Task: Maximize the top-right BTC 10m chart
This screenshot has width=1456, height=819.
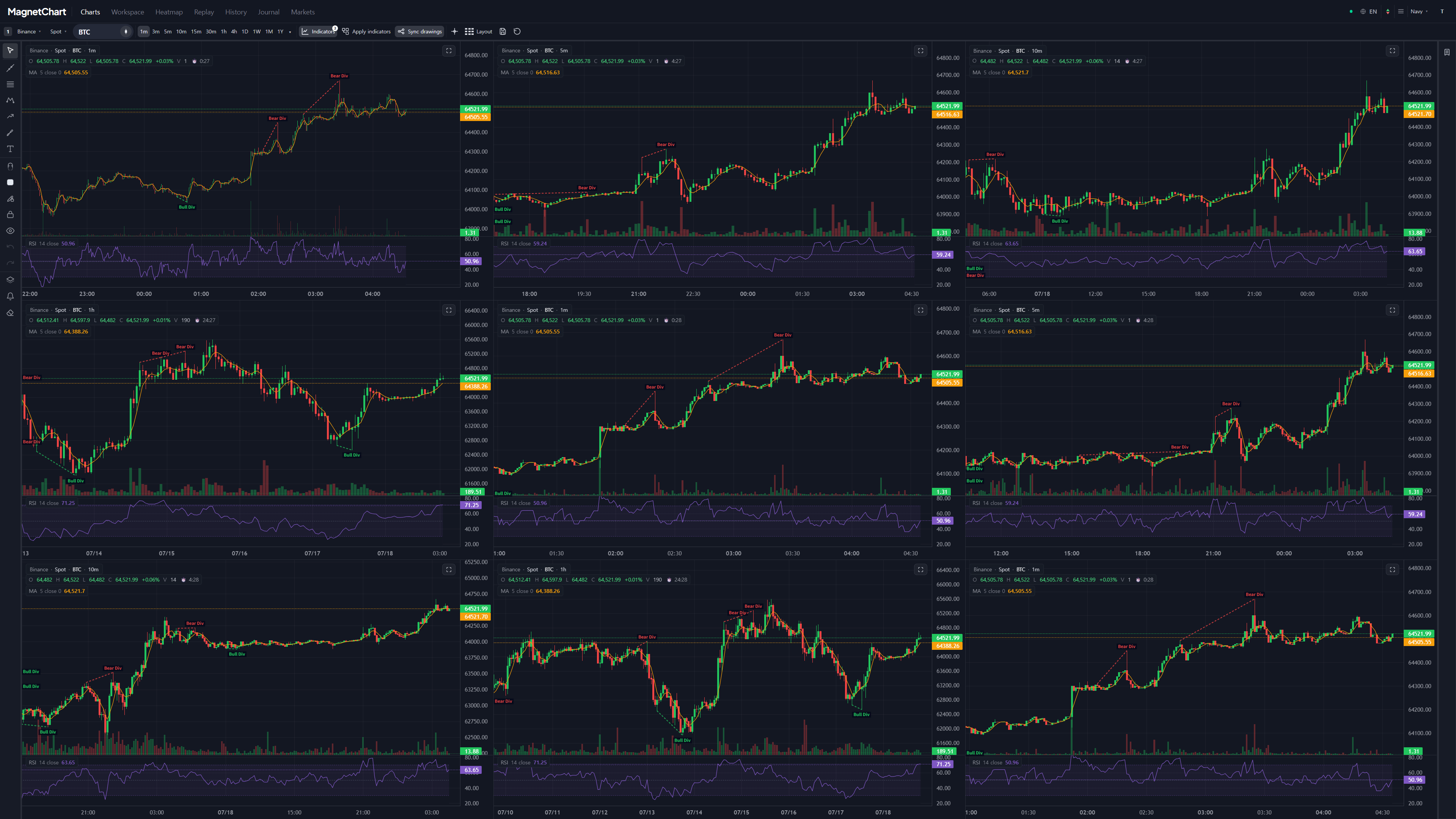Action: coord(1393,51)
